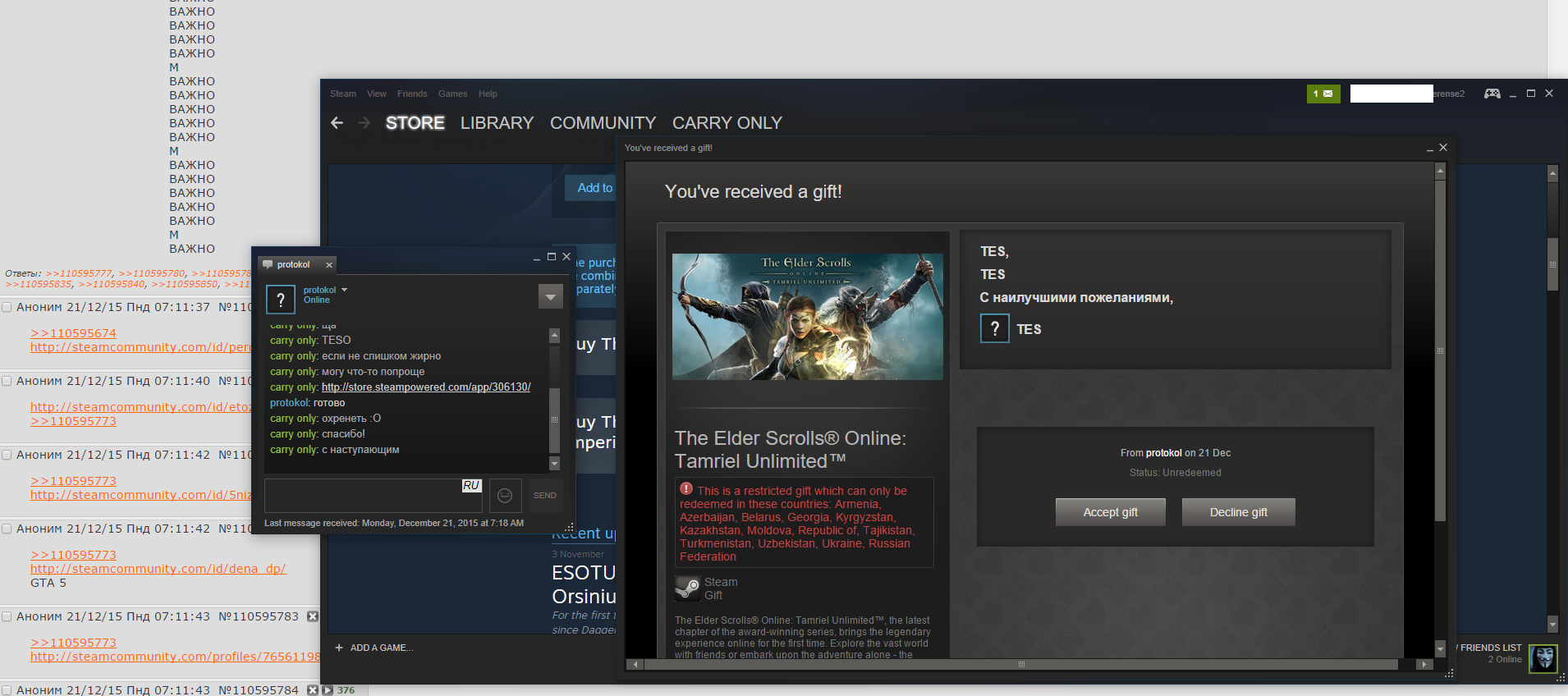The height and width of the screenshot is (696, 1568).
Task: Open the steamcommunity.com/id/dena_dp/ link
Action: coord(158,569)
